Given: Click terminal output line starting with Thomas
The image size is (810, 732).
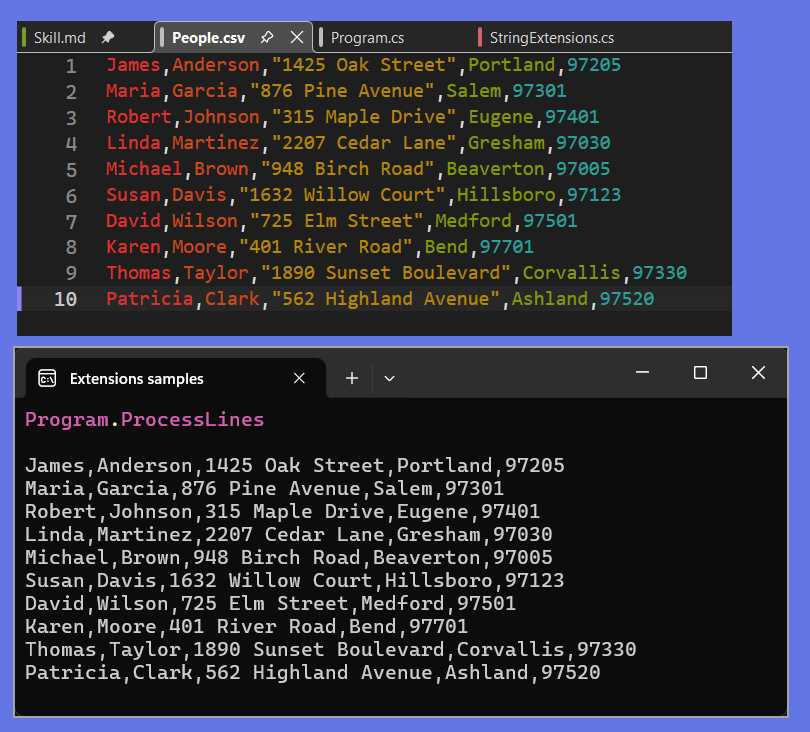Looking at the screenshot, I should point(331,649).
